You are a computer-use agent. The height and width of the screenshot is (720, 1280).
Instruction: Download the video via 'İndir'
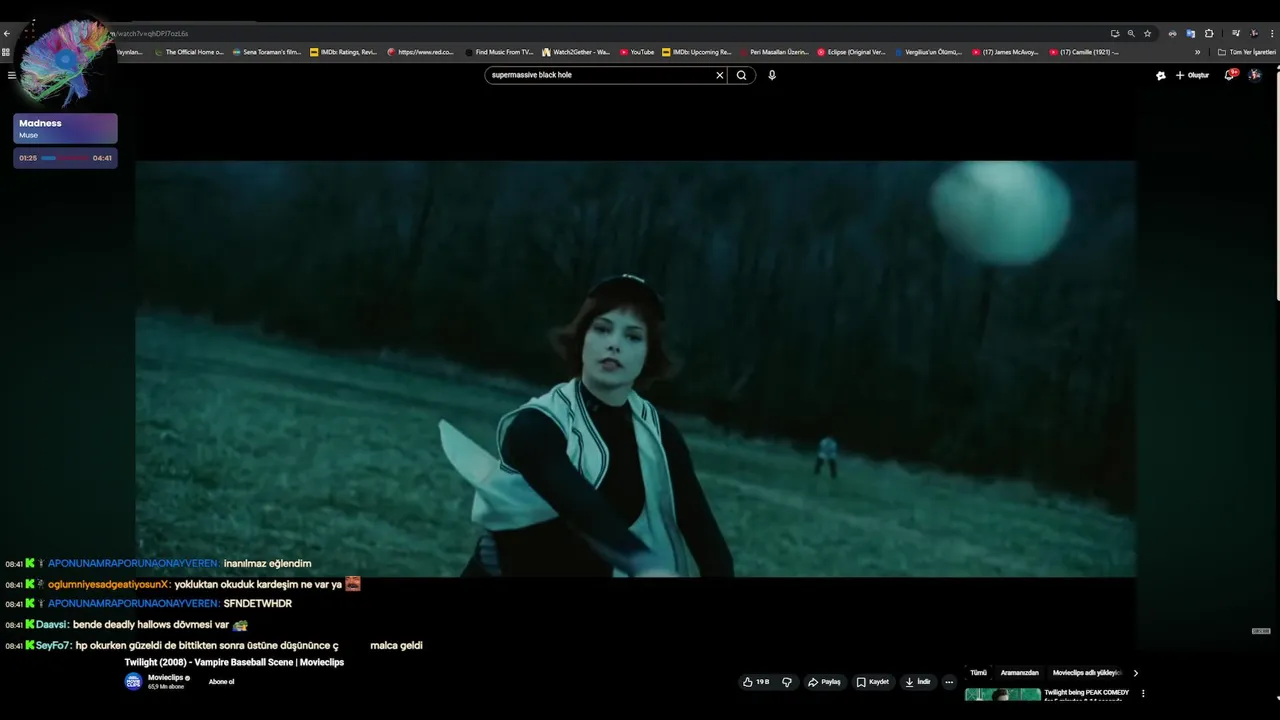[x=918, y=682]
